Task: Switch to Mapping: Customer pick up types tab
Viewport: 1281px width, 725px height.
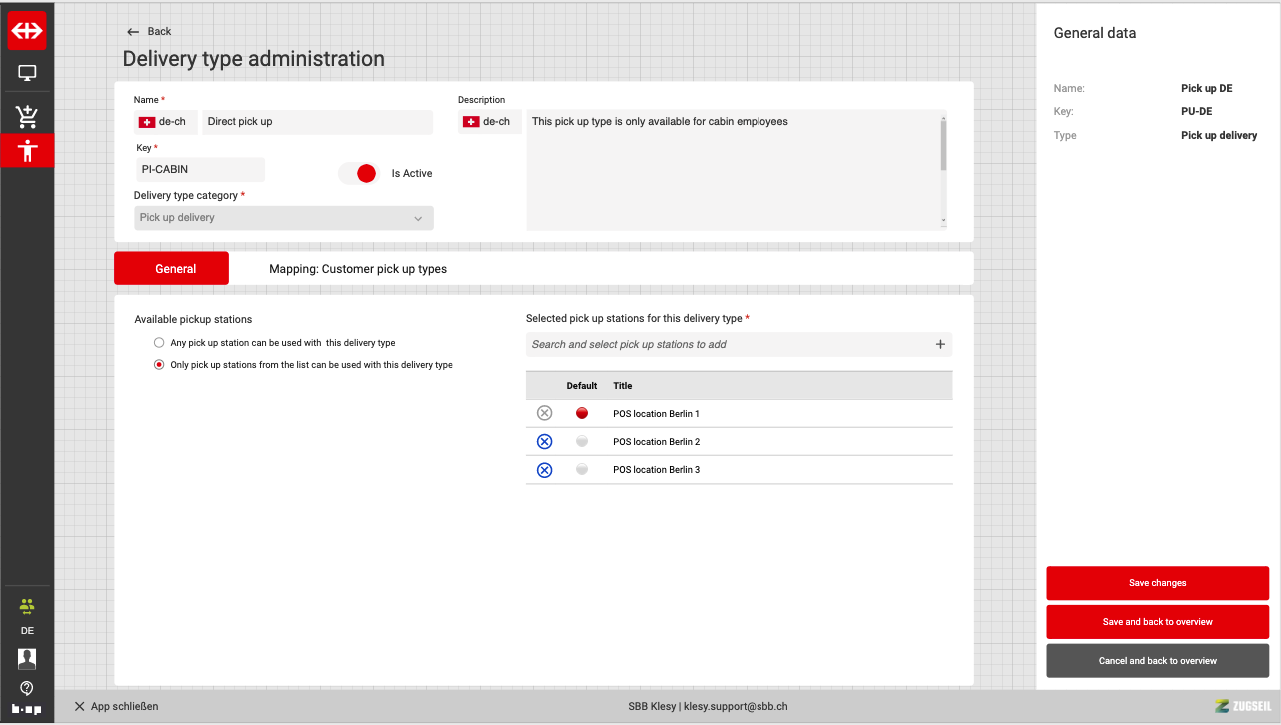Action: point(358,269)
